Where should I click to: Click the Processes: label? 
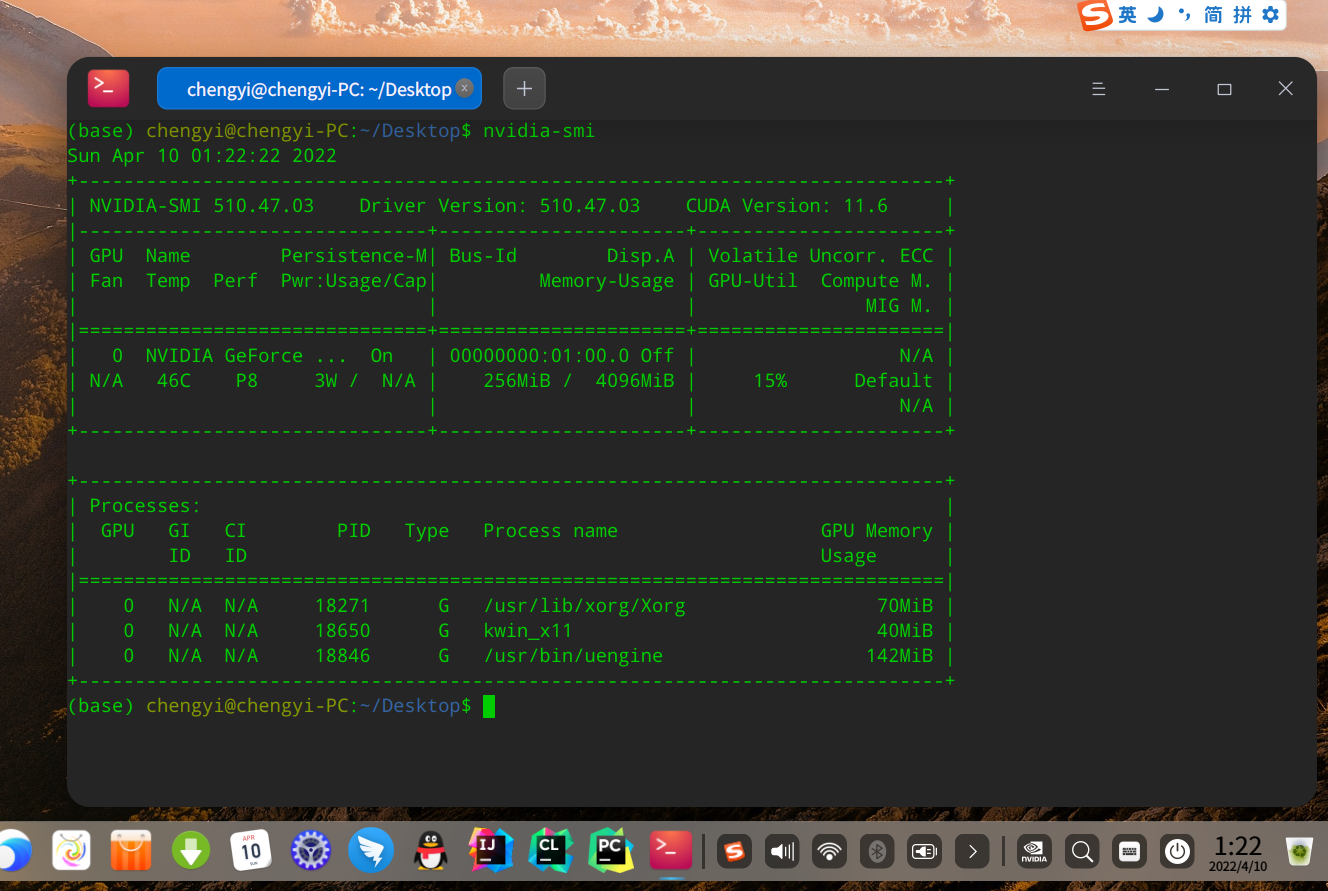click(146, 506)
